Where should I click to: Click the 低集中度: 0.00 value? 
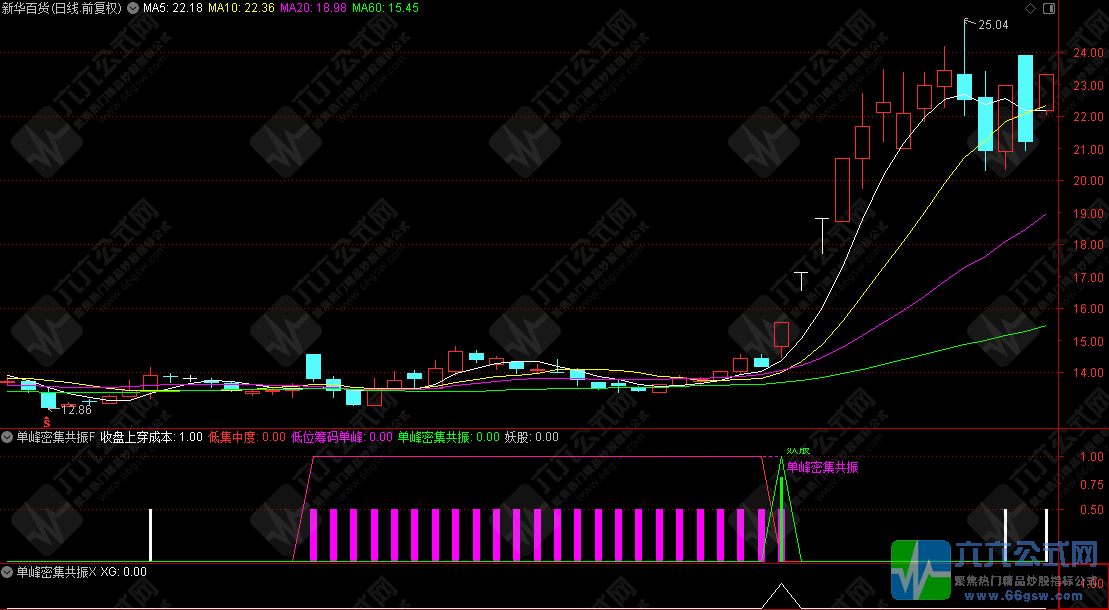click(x=247, y=437)
